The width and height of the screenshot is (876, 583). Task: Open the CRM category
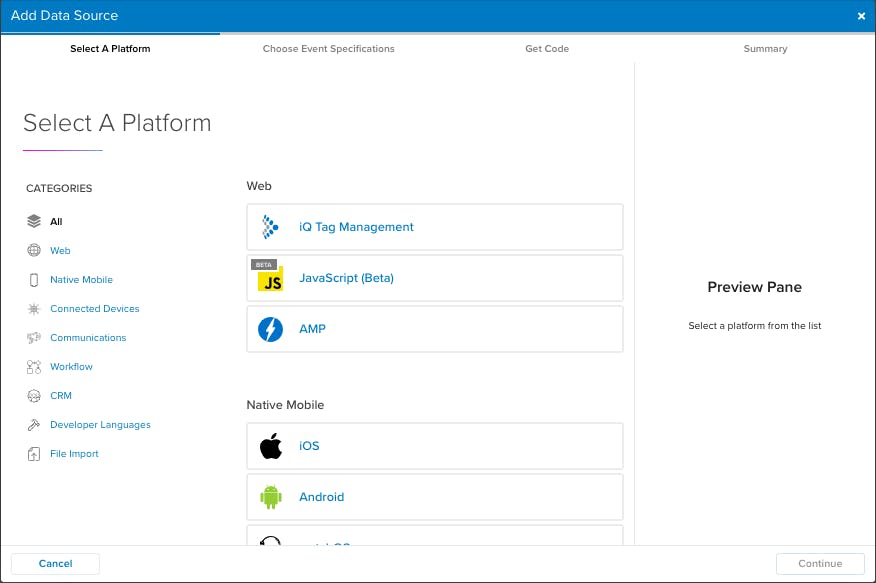61,396
